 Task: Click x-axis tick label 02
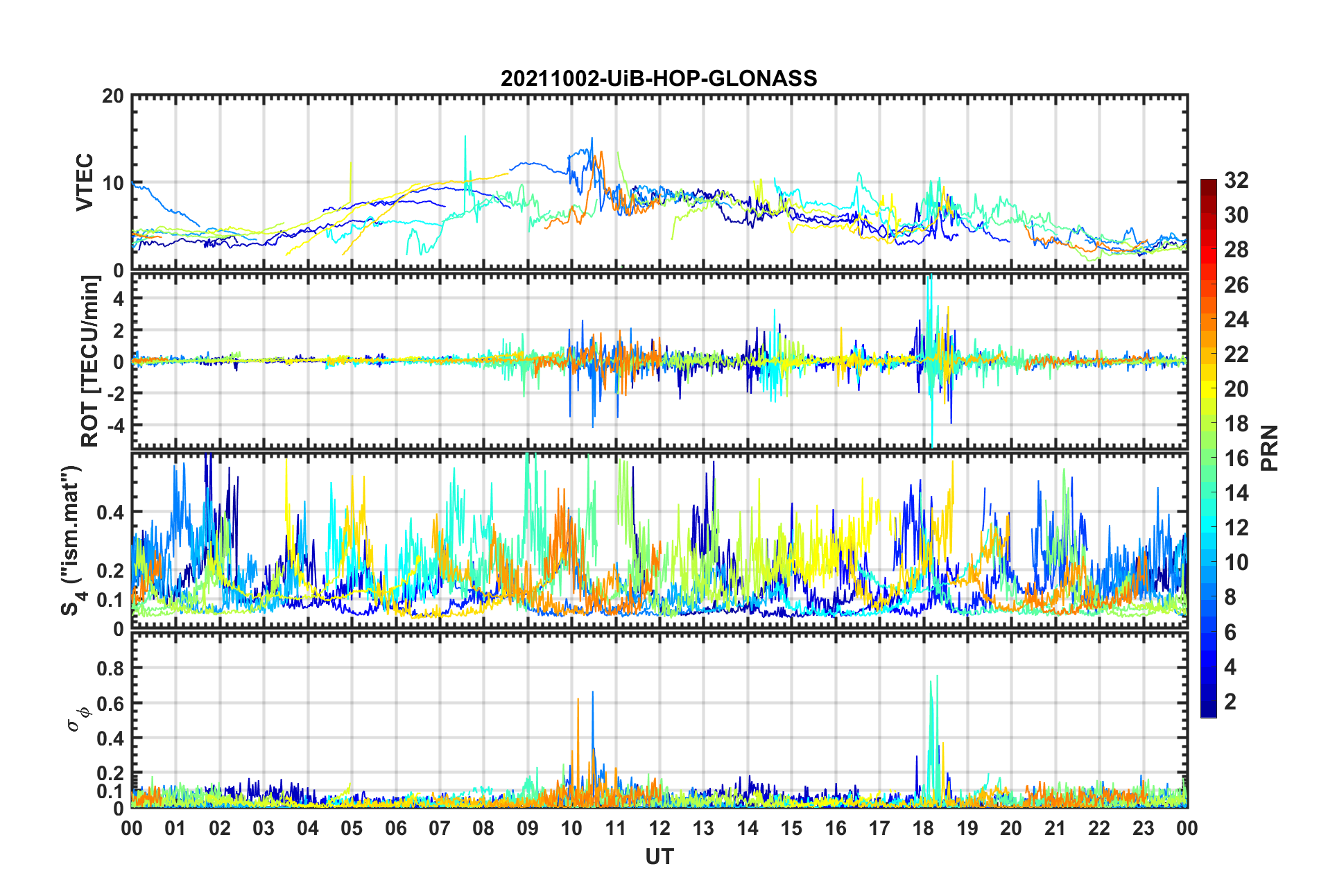(x=220, y=828)
